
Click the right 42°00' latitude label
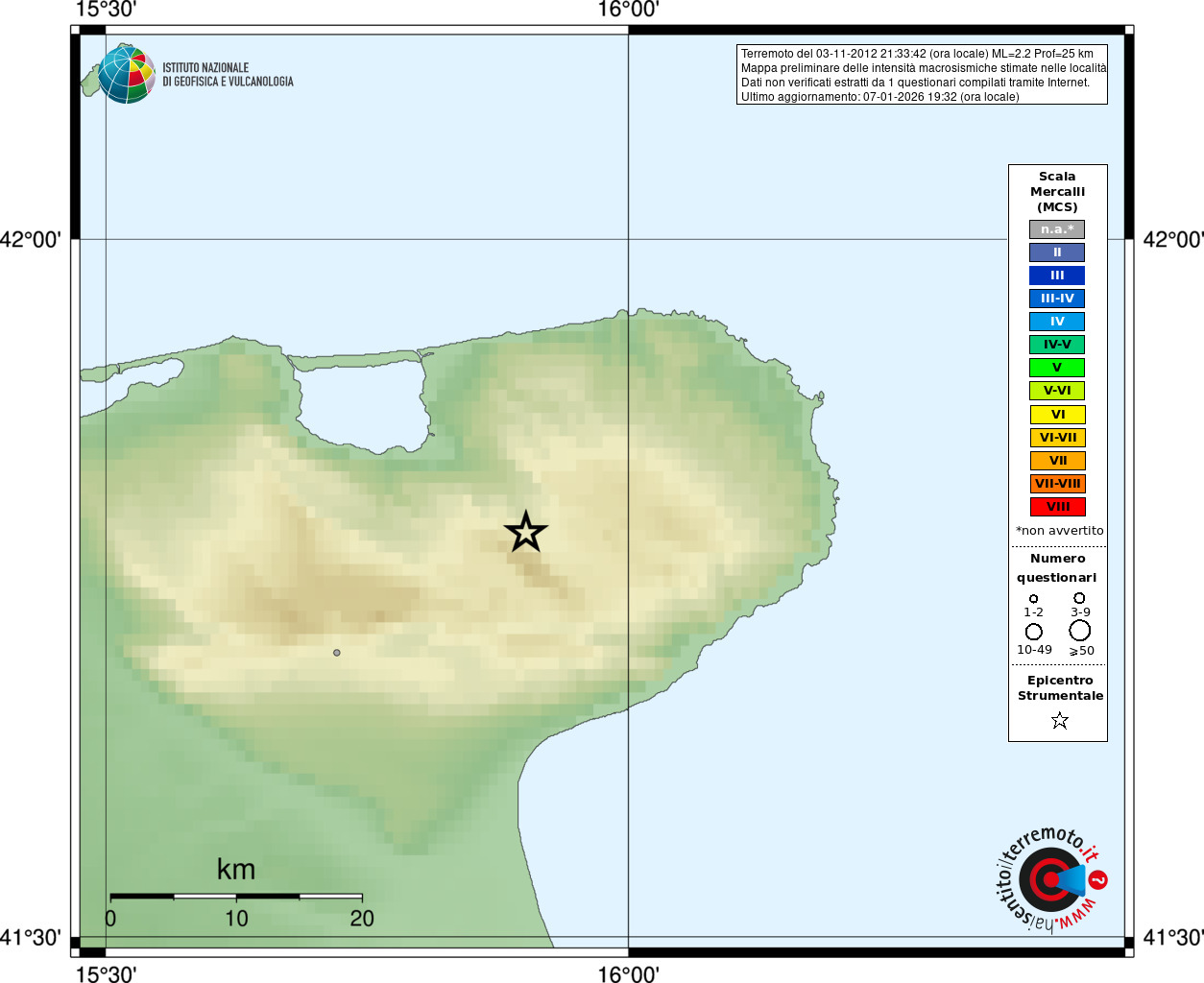(1173, 240)
